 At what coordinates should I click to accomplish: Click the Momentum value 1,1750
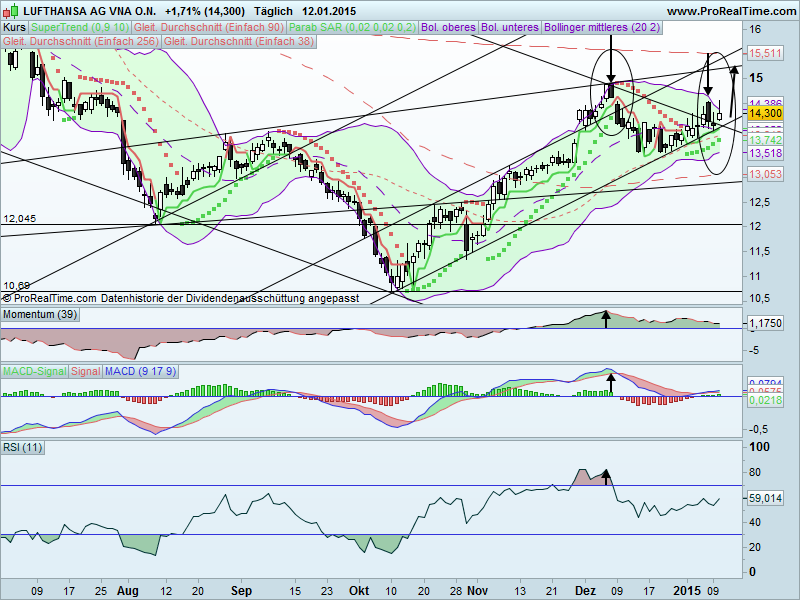[x=765, y=323]
